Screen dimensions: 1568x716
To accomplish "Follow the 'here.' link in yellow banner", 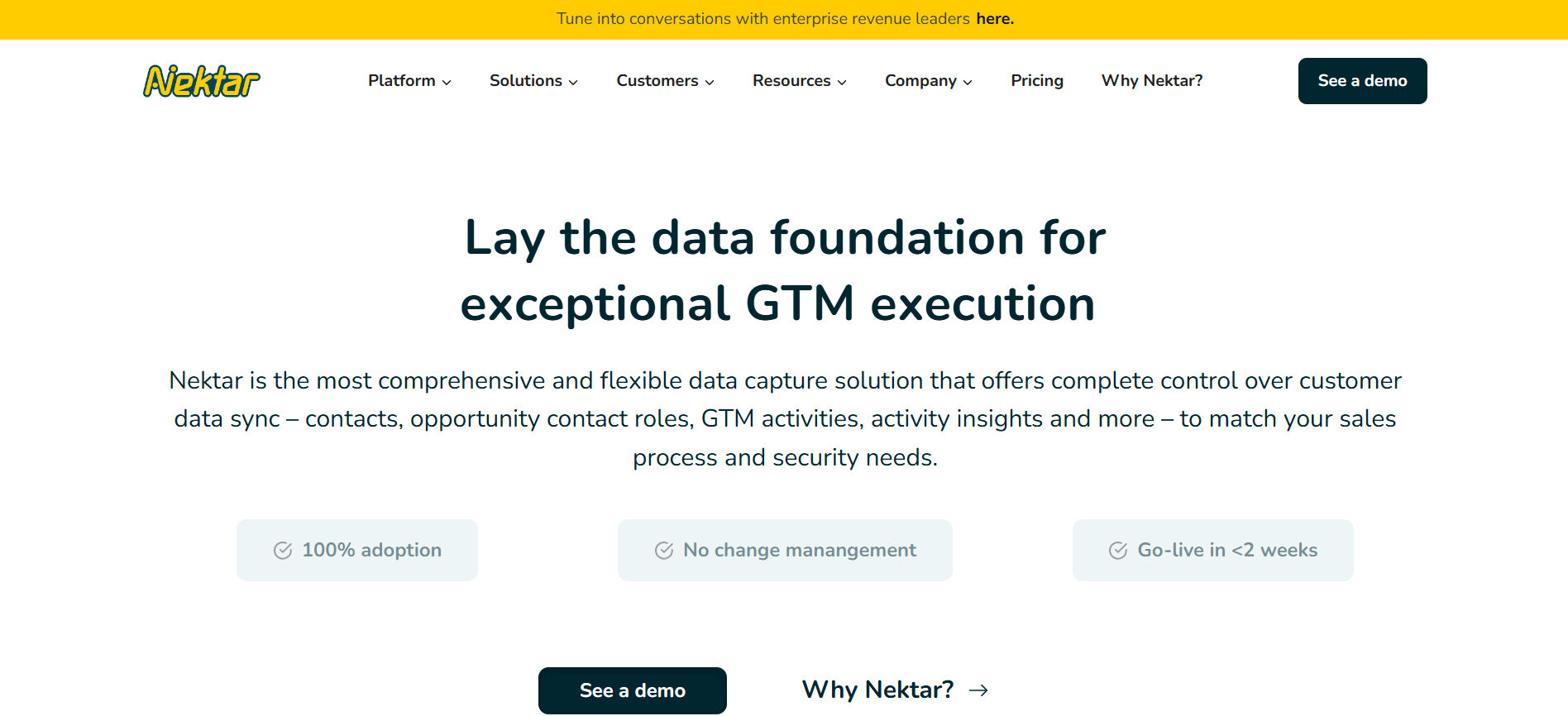I will 995,19.
